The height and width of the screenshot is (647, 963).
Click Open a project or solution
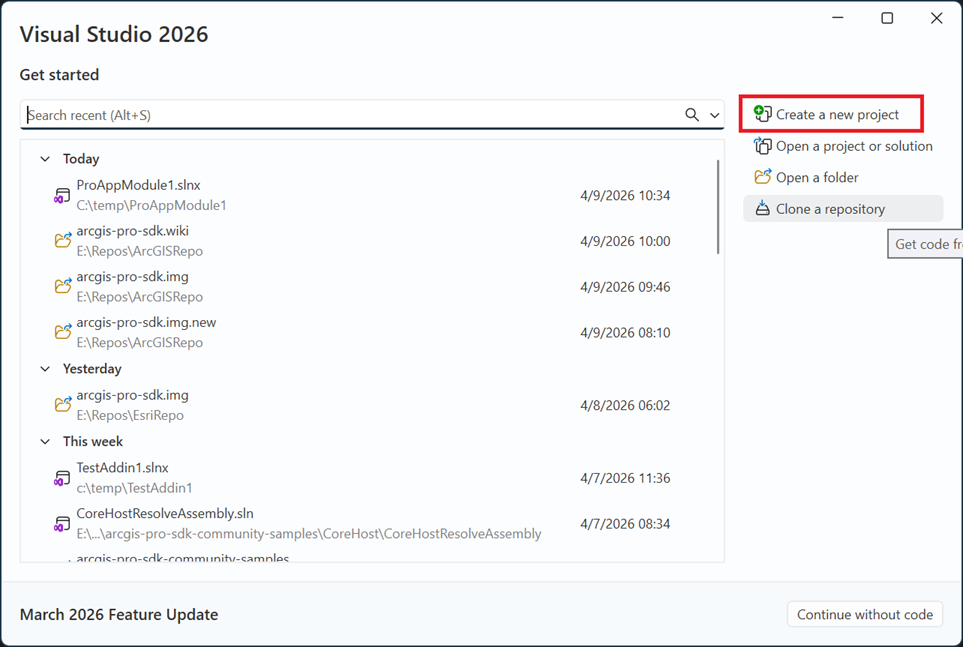pos(843,146)
